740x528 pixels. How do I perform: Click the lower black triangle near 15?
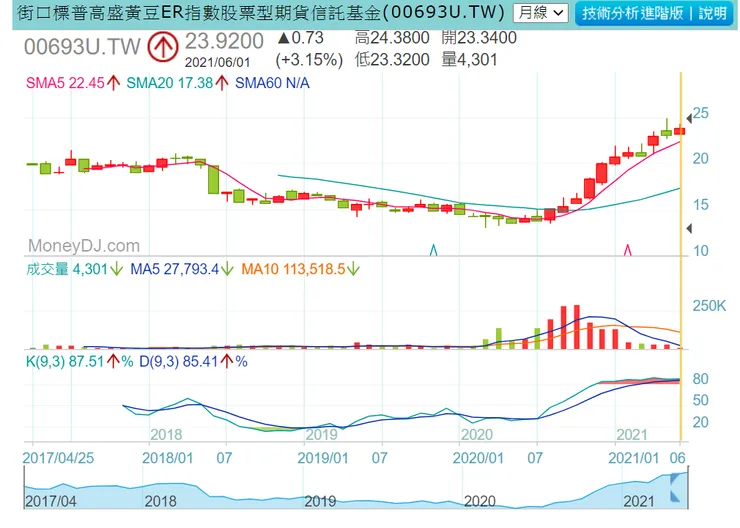click(690, 228)
